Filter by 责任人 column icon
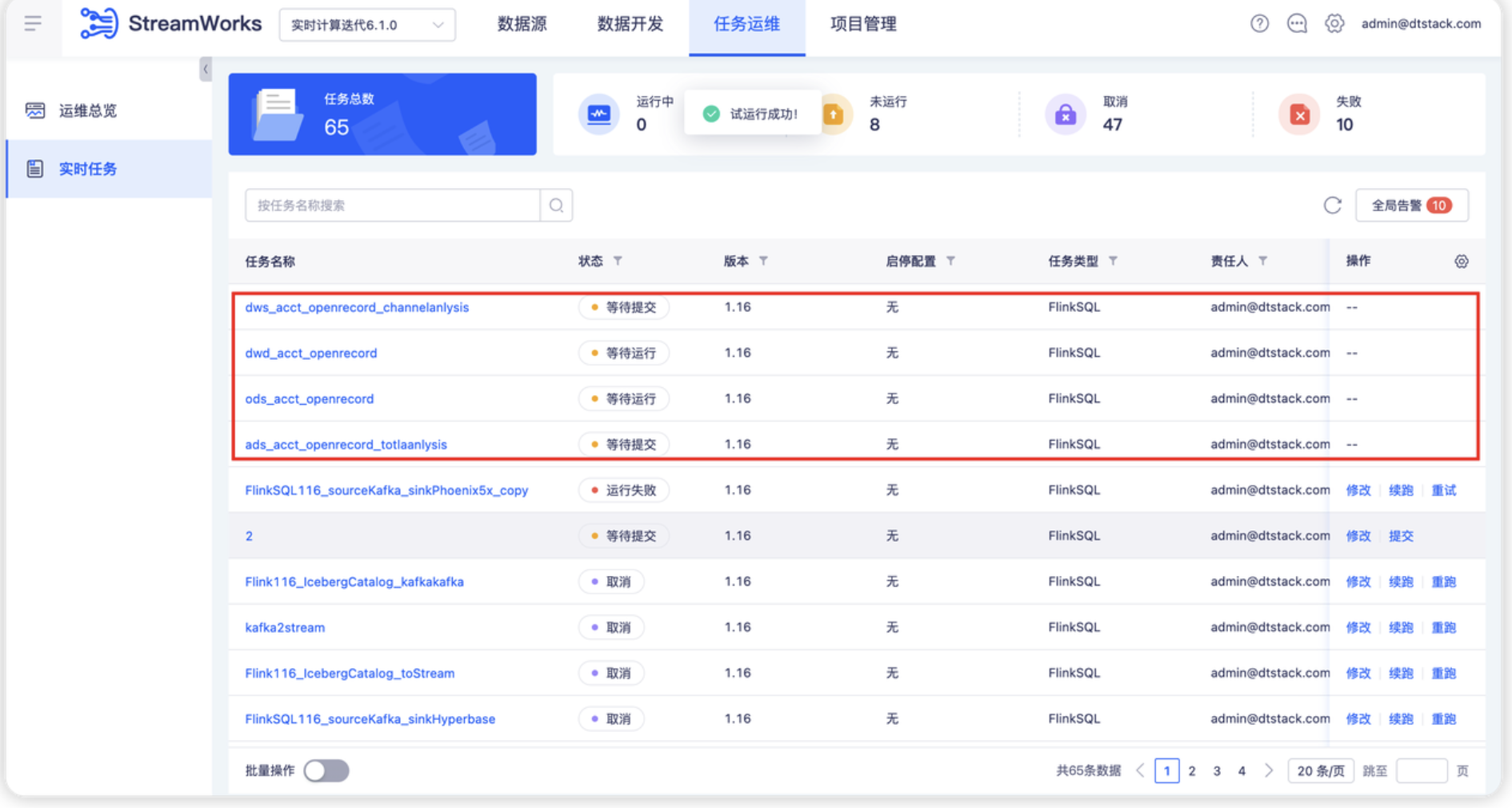 pyautogui.click(x=1262, y=261)
